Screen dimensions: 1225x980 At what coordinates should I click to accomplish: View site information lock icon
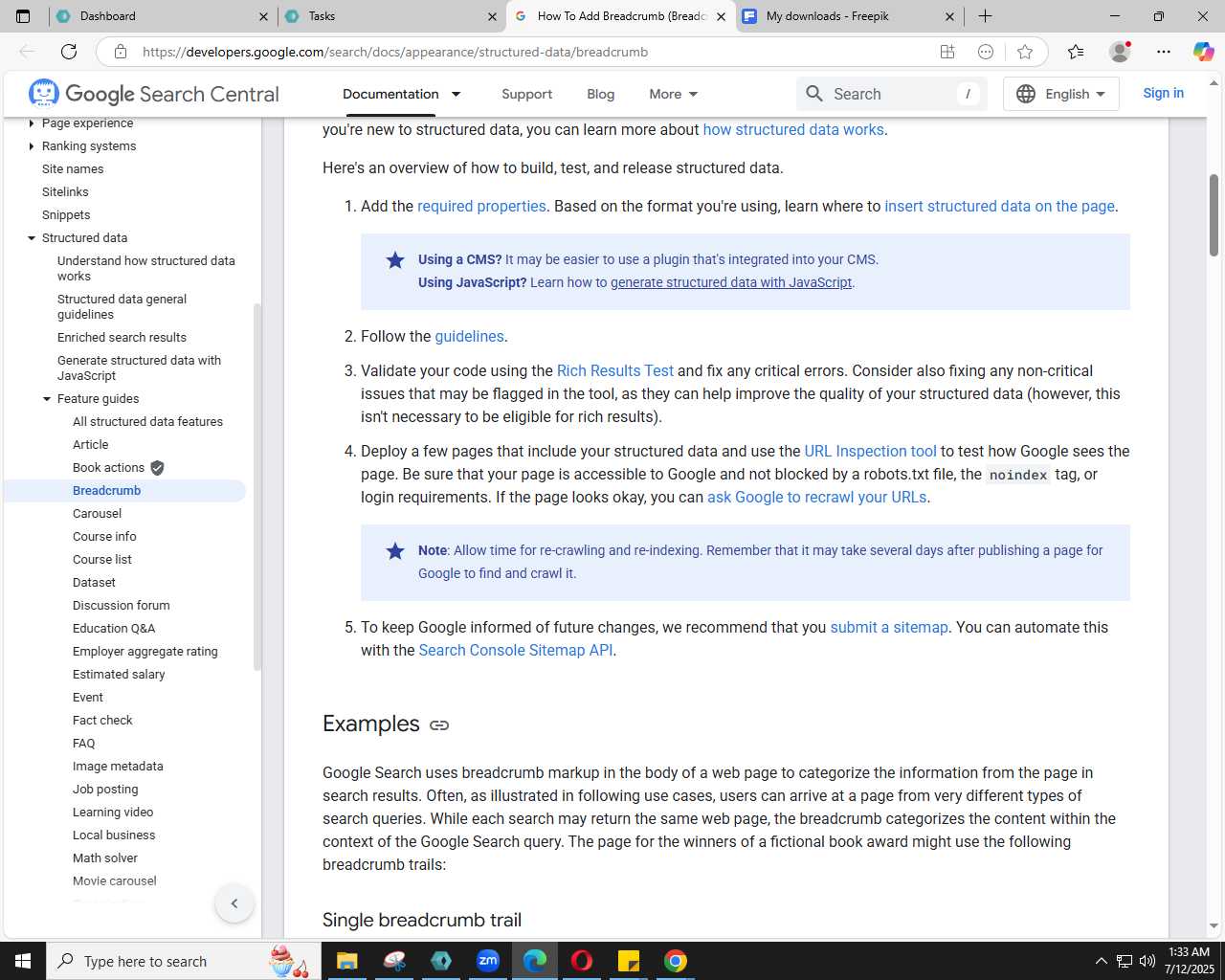click(121, 52)
